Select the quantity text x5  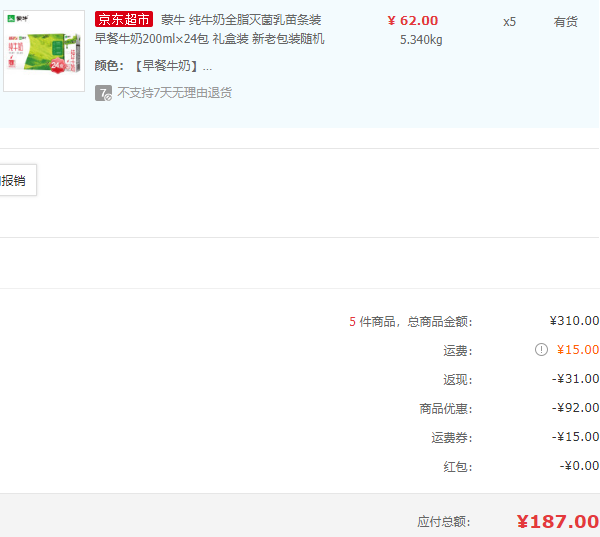[509, 22]
